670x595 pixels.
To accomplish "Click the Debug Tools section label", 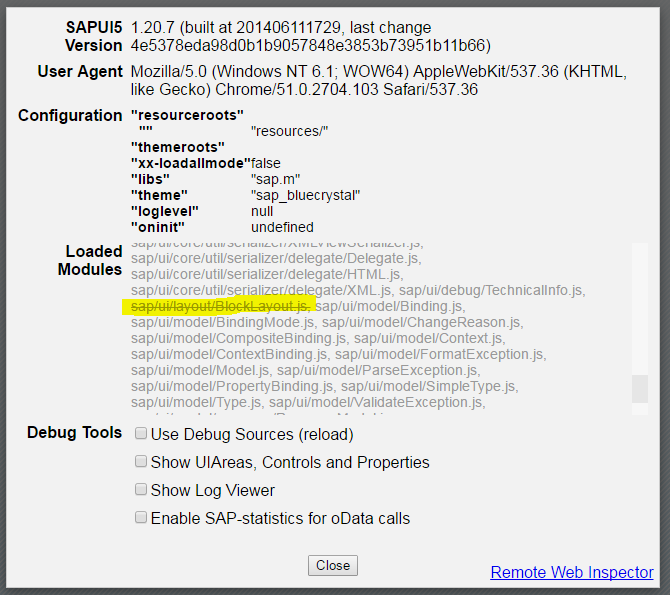I will pyautogui.click(x=74, y=433).
